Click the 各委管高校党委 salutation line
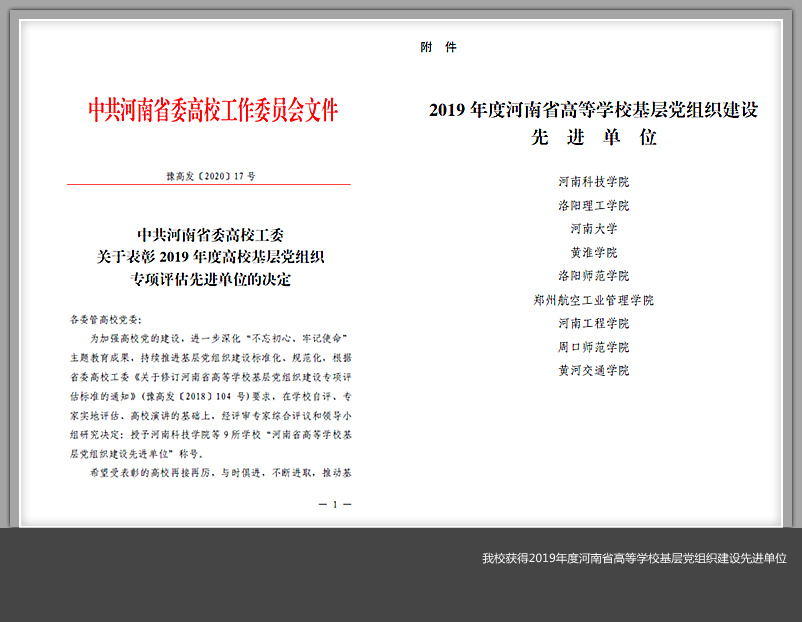 [105, 319]
